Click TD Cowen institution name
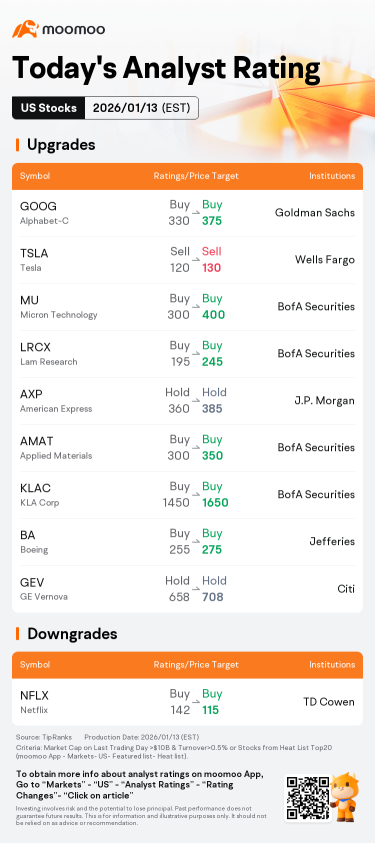The width and height of the screenshot is (375, 843). (328, 702)
